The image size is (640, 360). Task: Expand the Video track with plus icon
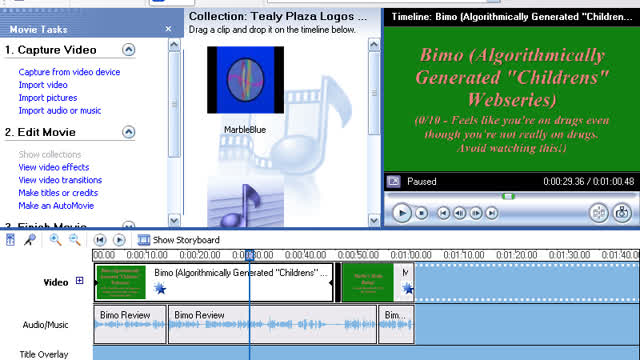pyautogui.click(x=80, y=280)
